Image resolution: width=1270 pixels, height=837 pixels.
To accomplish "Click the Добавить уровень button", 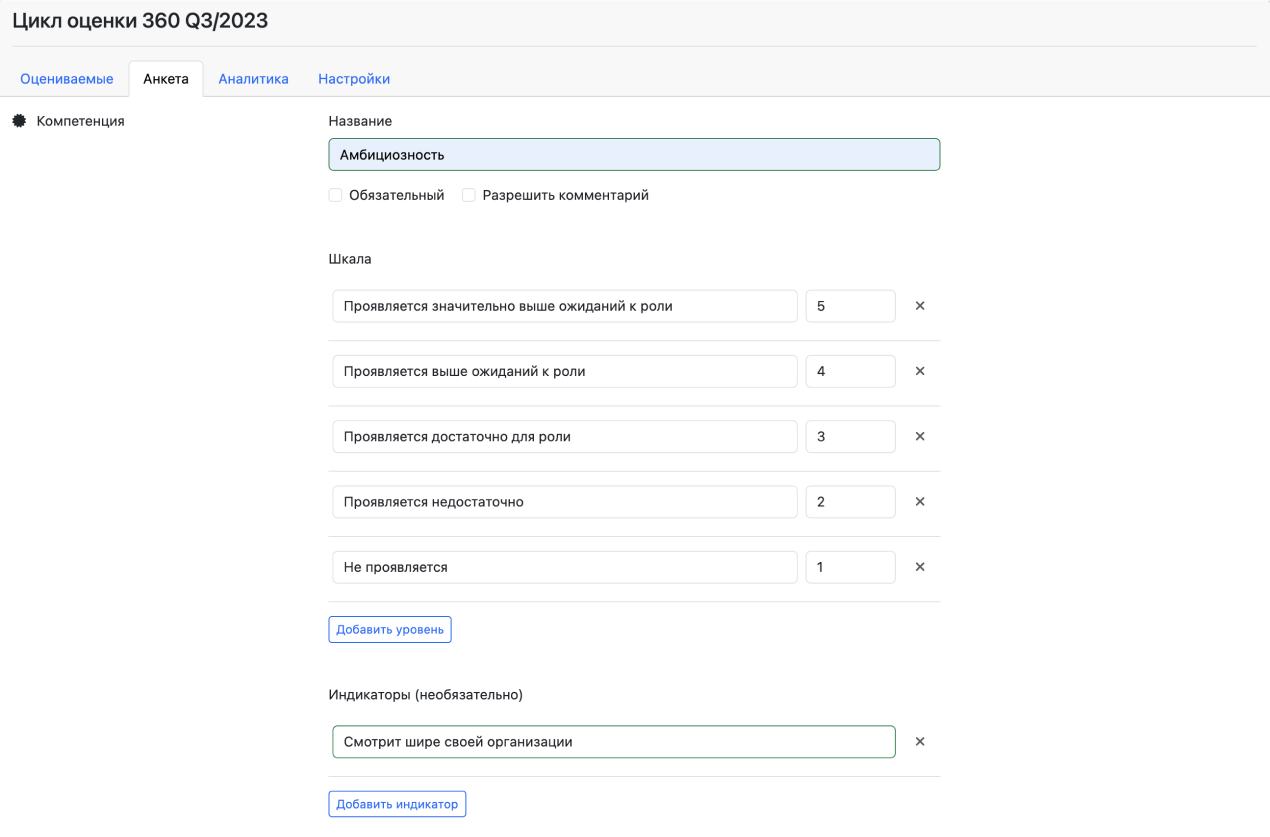I will click(390, 629).
